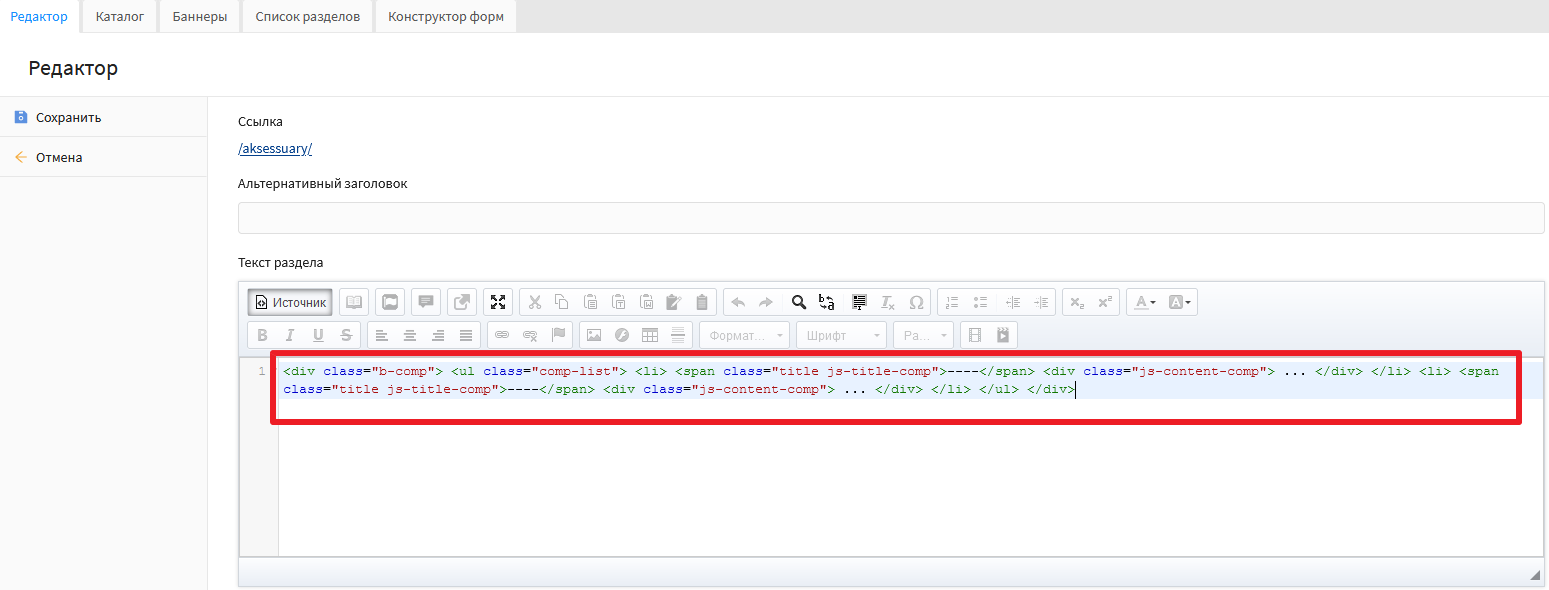Open the Формат dropdown
The image size is (1549, 590).
(744, 335)
